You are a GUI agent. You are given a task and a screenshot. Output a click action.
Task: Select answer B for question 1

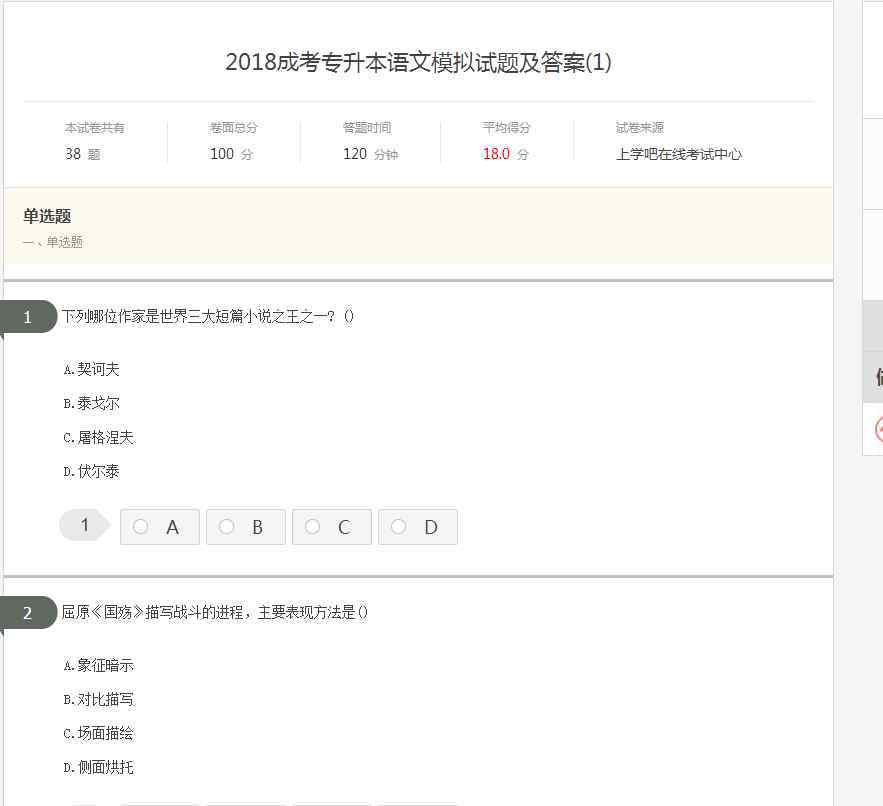pyautogui.click(x=246, y=527)
